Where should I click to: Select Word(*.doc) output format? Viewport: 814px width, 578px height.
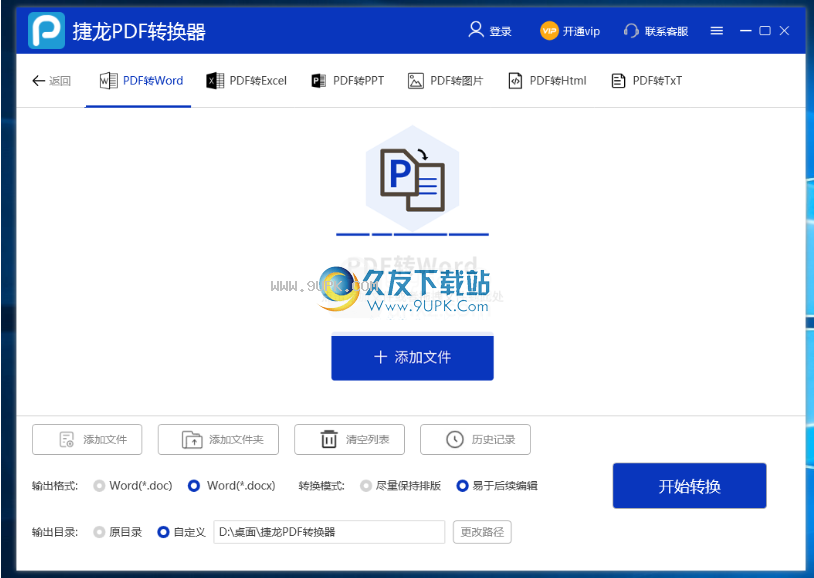tap(133, 486)
